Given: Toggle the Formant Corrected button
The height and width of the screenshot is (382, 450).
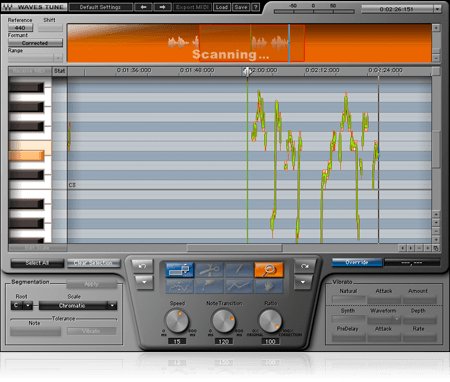Looking at the screenshot, I should coord(35,43).
